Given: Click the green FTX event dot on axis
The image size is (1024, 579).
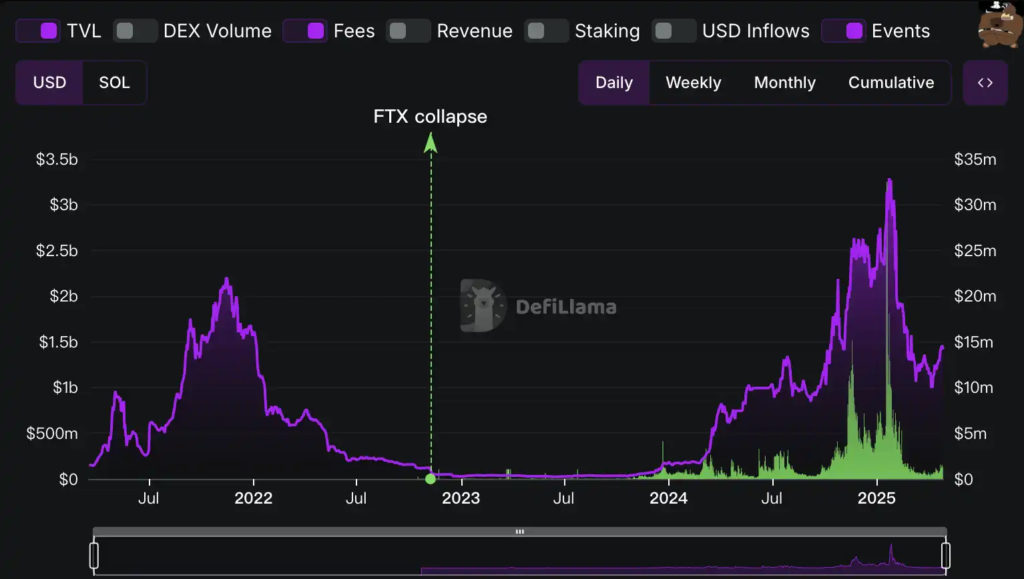Looking at the screenshot, I should pyautogui.click(x=431, y=479).
